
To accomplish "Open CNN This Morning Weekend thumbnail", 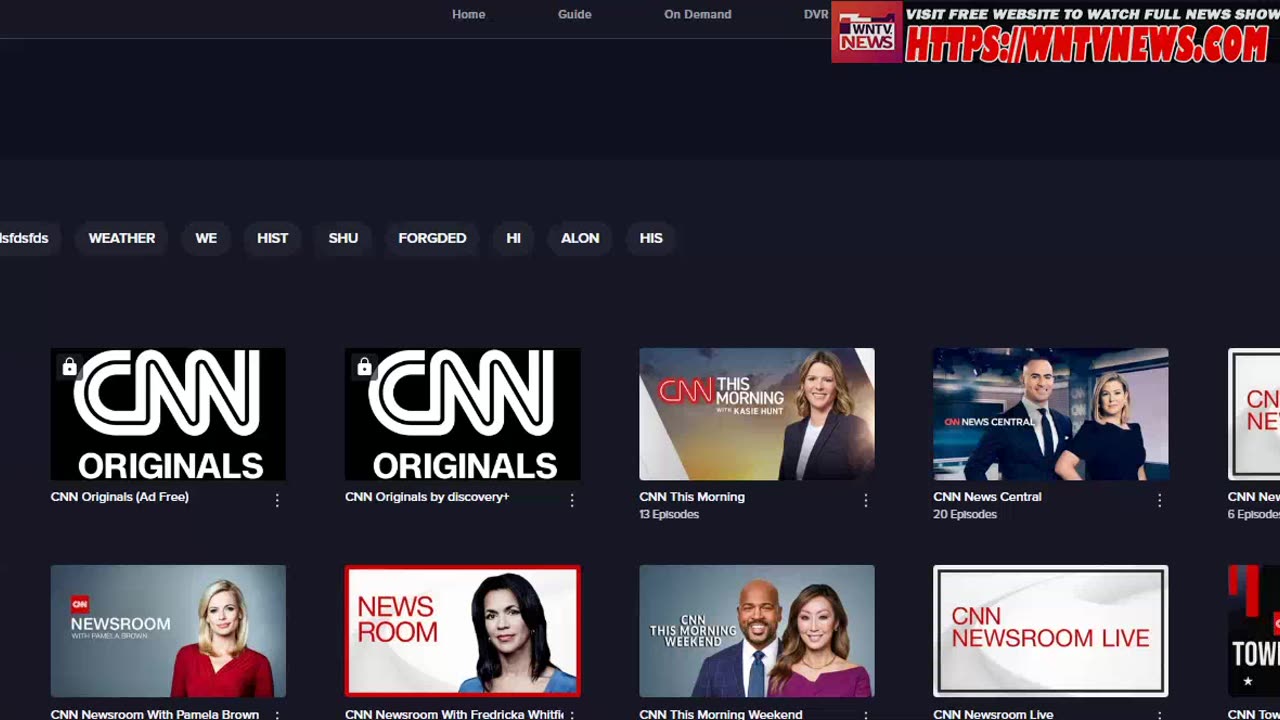I will tap(757, 631).
